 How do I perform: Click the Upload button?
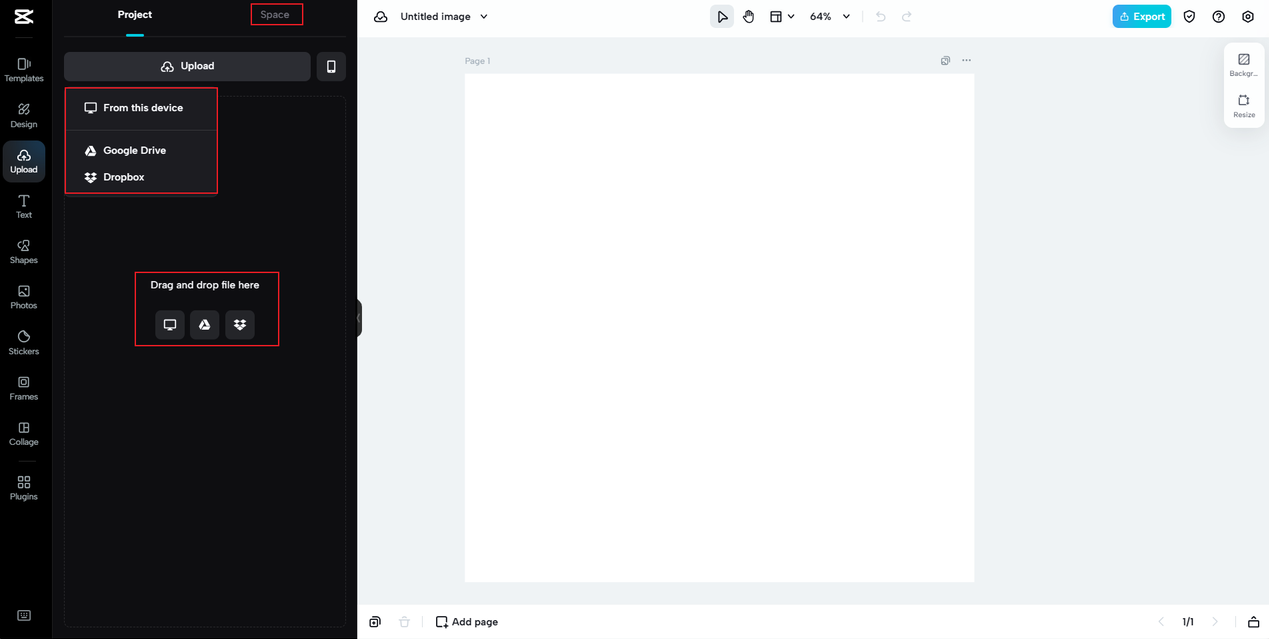coord(187,66)
